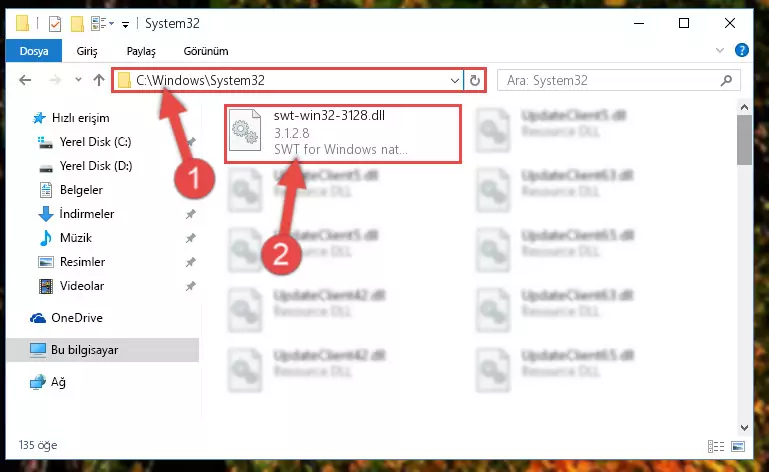This screenshot has width=769, height=472.
Task: Expand the address bar history dropdown
Action: pos(455,80)
